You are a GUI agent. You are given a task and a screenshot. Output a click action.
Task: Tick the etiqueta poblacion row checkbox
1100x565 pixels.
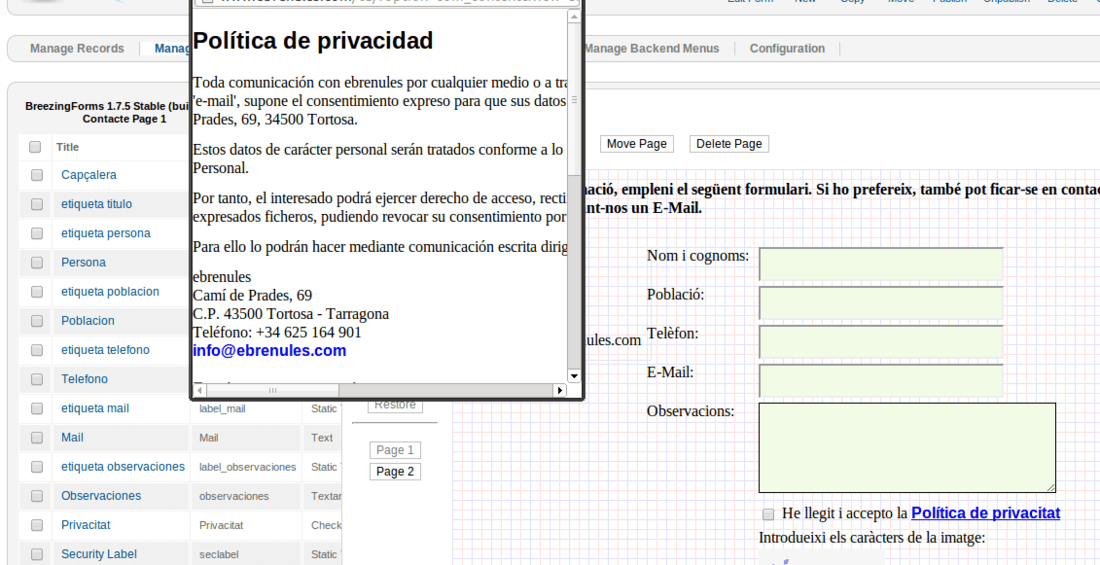pos(36,291)
